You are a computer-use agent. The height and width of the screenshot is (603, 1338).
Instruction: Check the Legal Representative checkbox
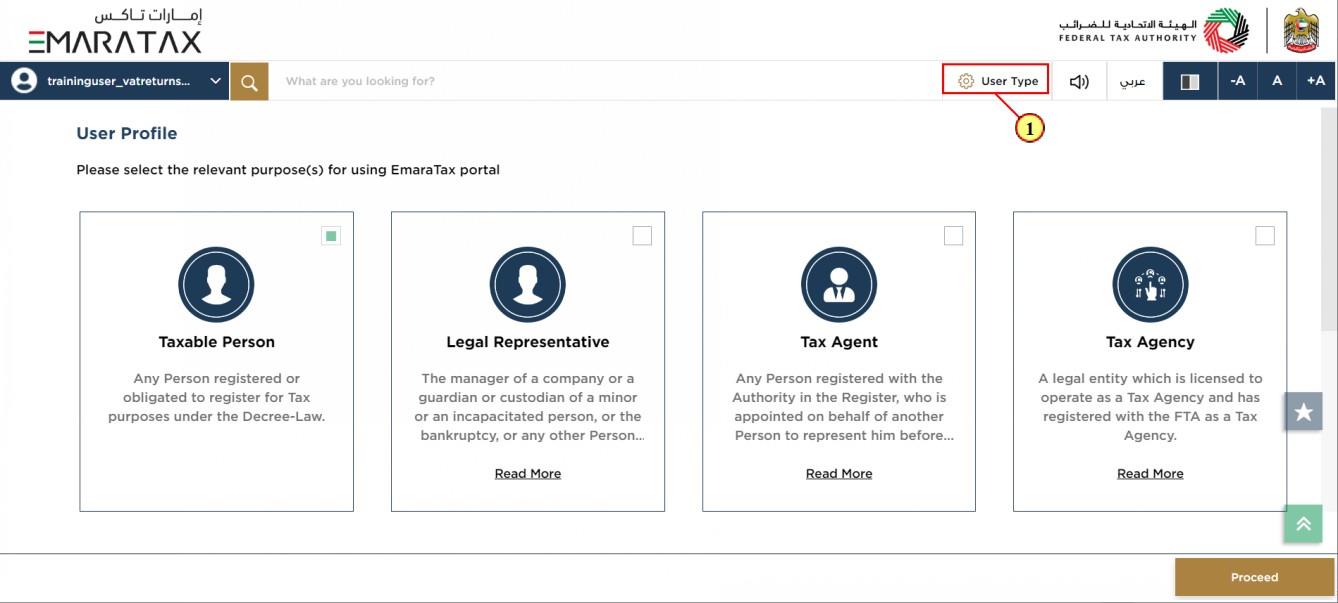[x=642, y=236]
